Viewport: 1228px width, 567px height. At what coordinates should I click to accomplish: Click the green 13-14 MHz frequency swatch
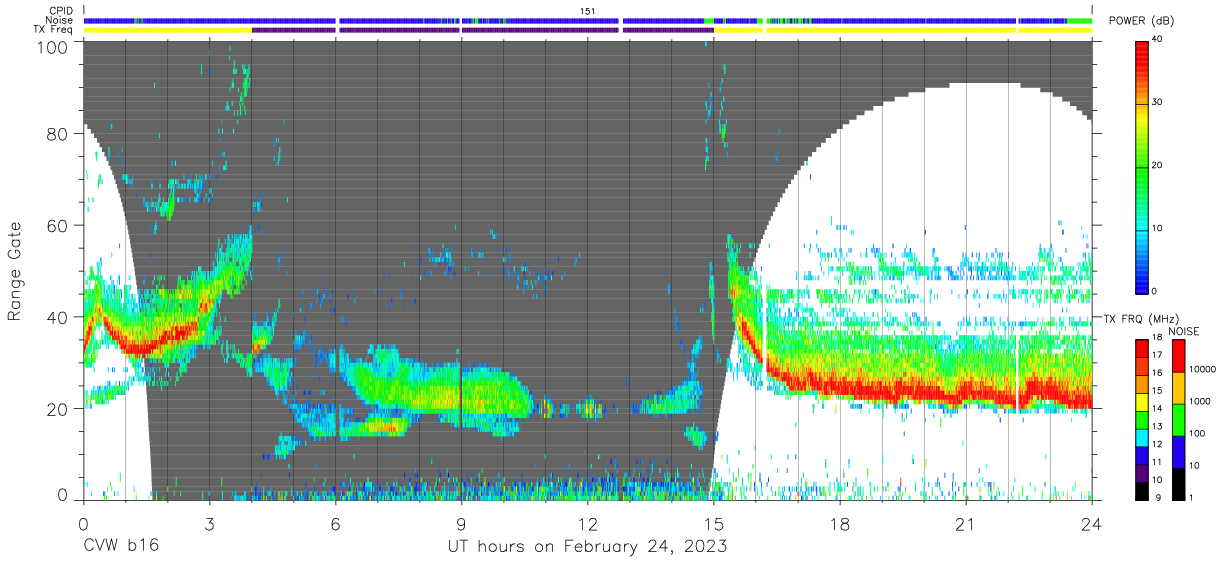coord(1142,419)
